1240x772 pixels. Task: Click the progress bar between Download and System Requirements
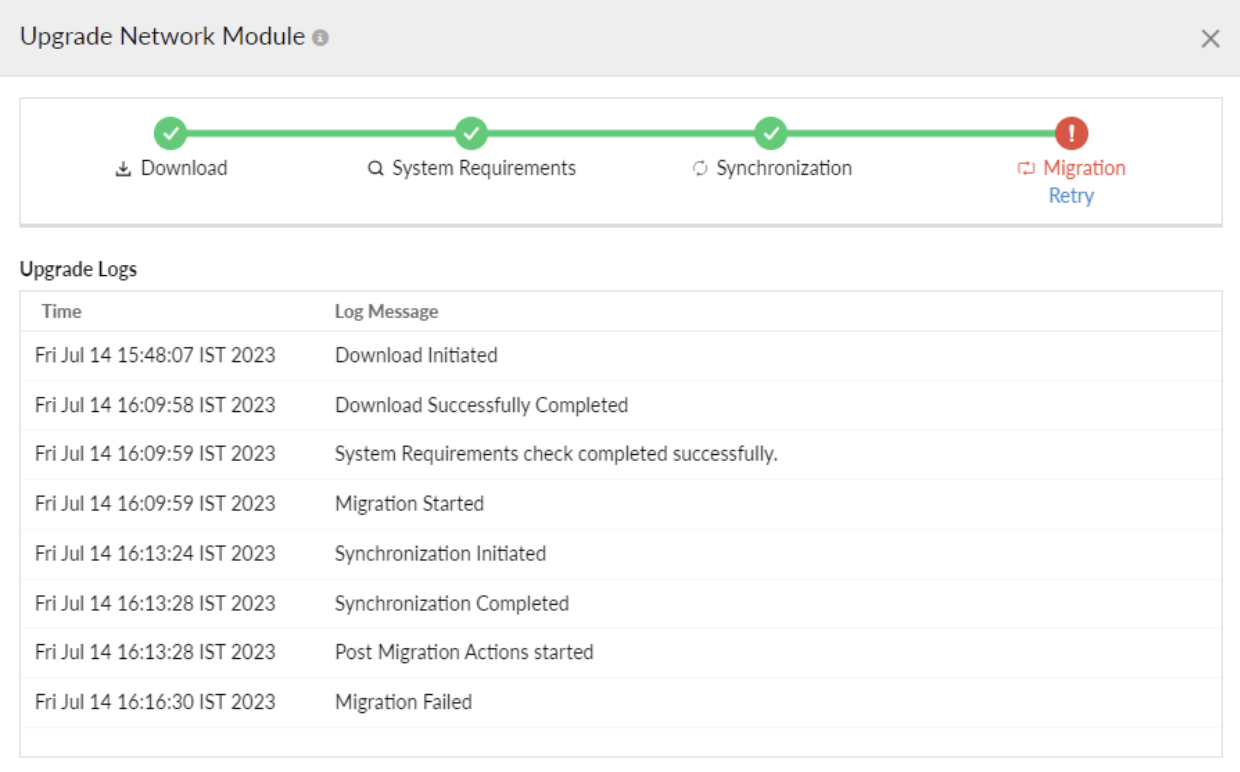[x=320, y=133]
